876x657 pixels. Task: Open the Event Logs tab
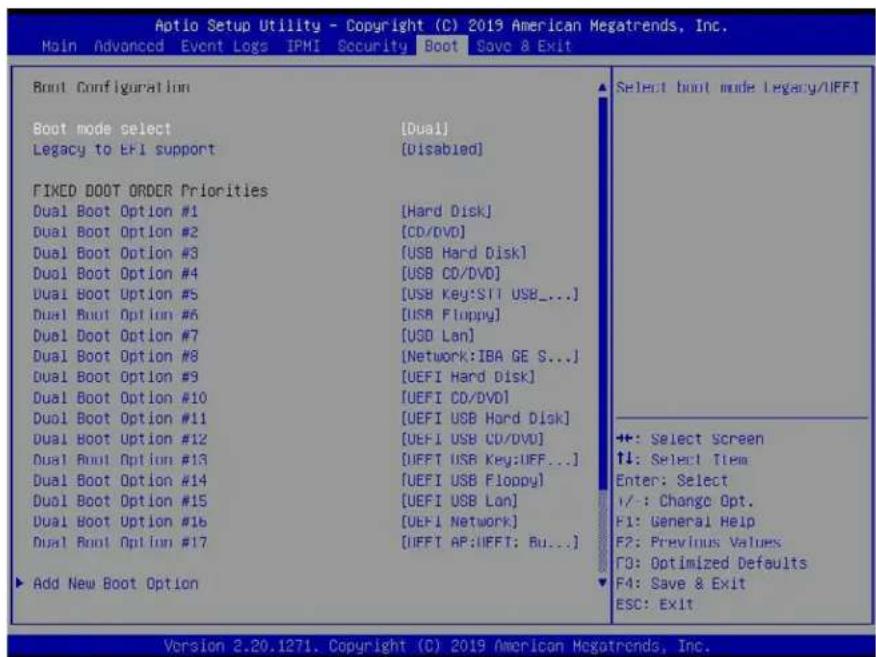[x=224, y=46]
